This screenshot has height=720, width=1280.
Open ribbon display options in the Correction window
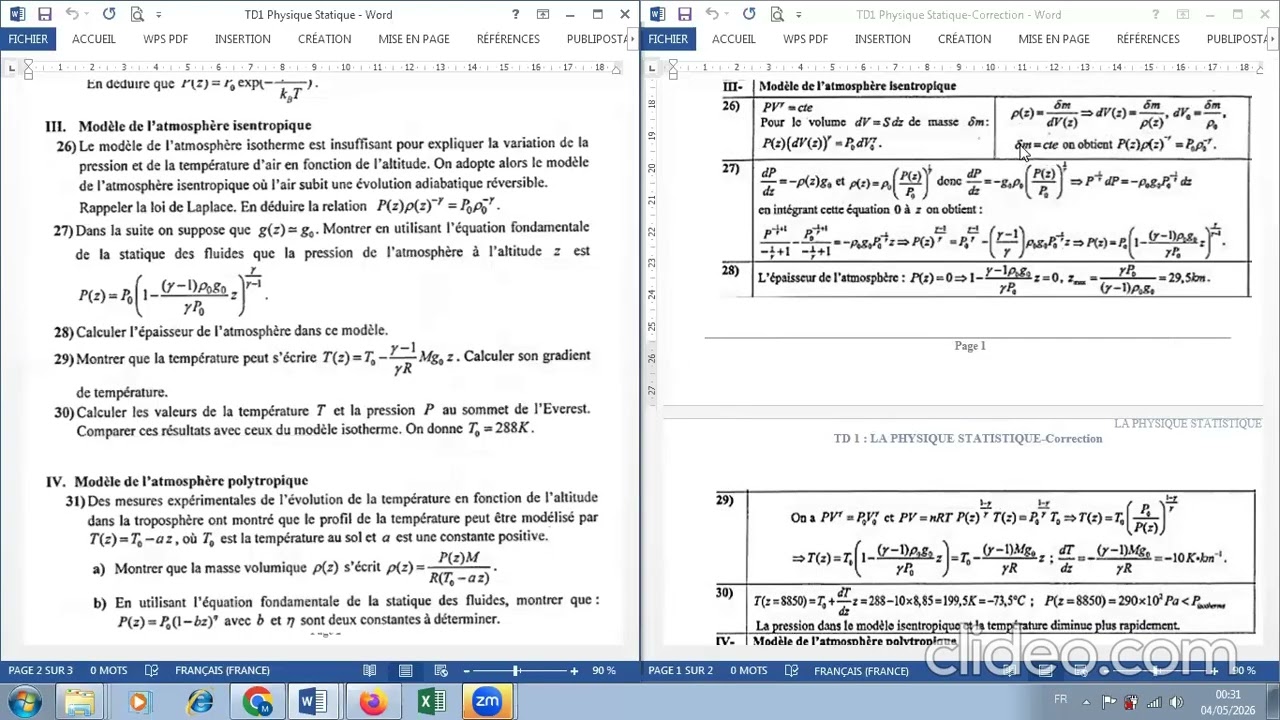(1183, 15)
